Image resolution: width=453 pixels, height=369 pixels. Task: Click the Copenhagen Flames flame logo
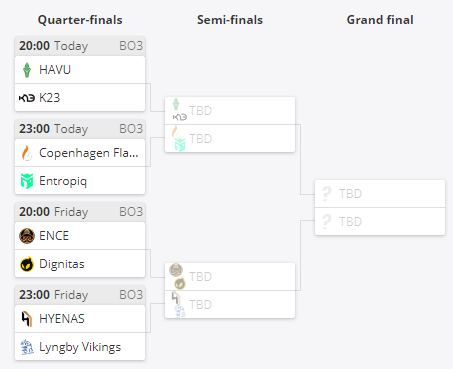[27, 153]
